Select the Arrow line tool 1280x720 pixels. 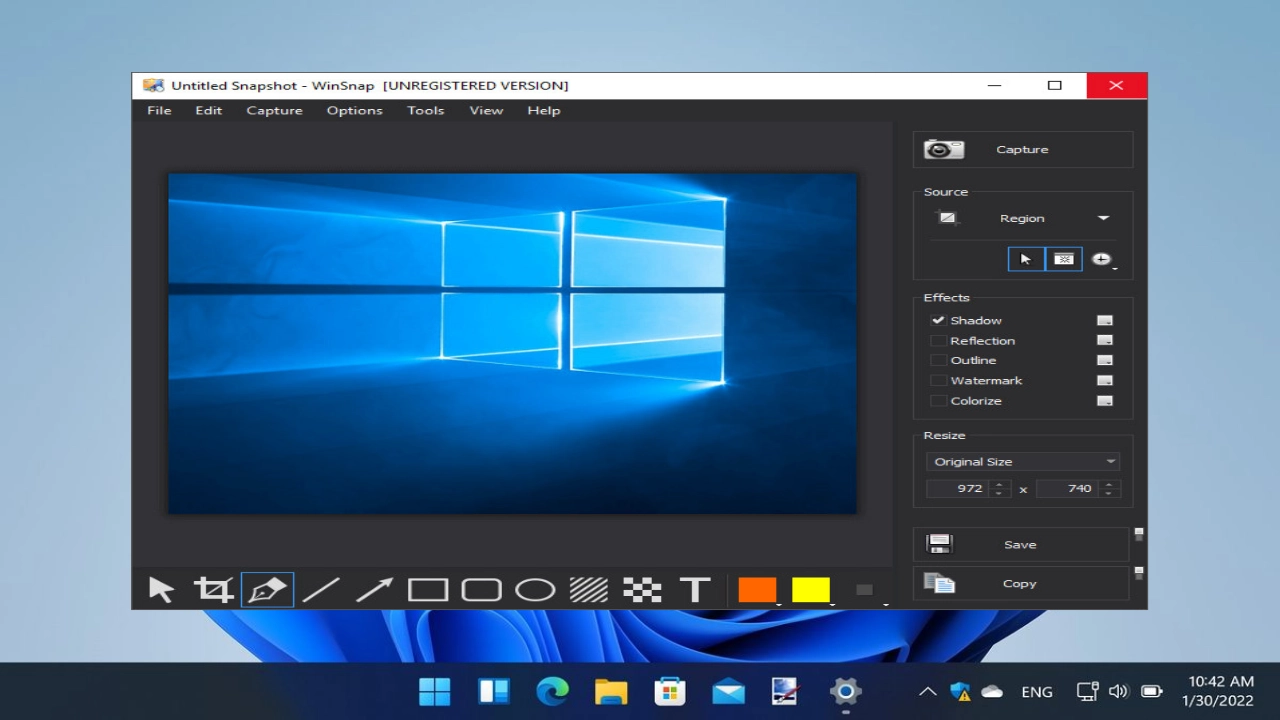374,590
